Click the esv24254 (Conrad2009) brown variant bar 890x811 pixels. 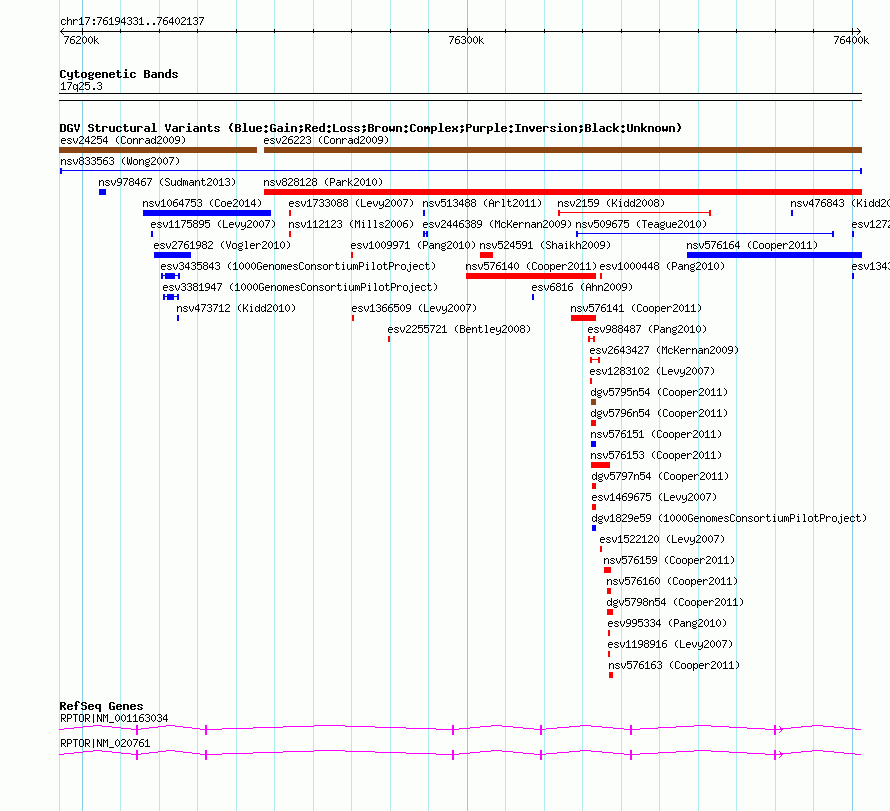coord(158,150)
